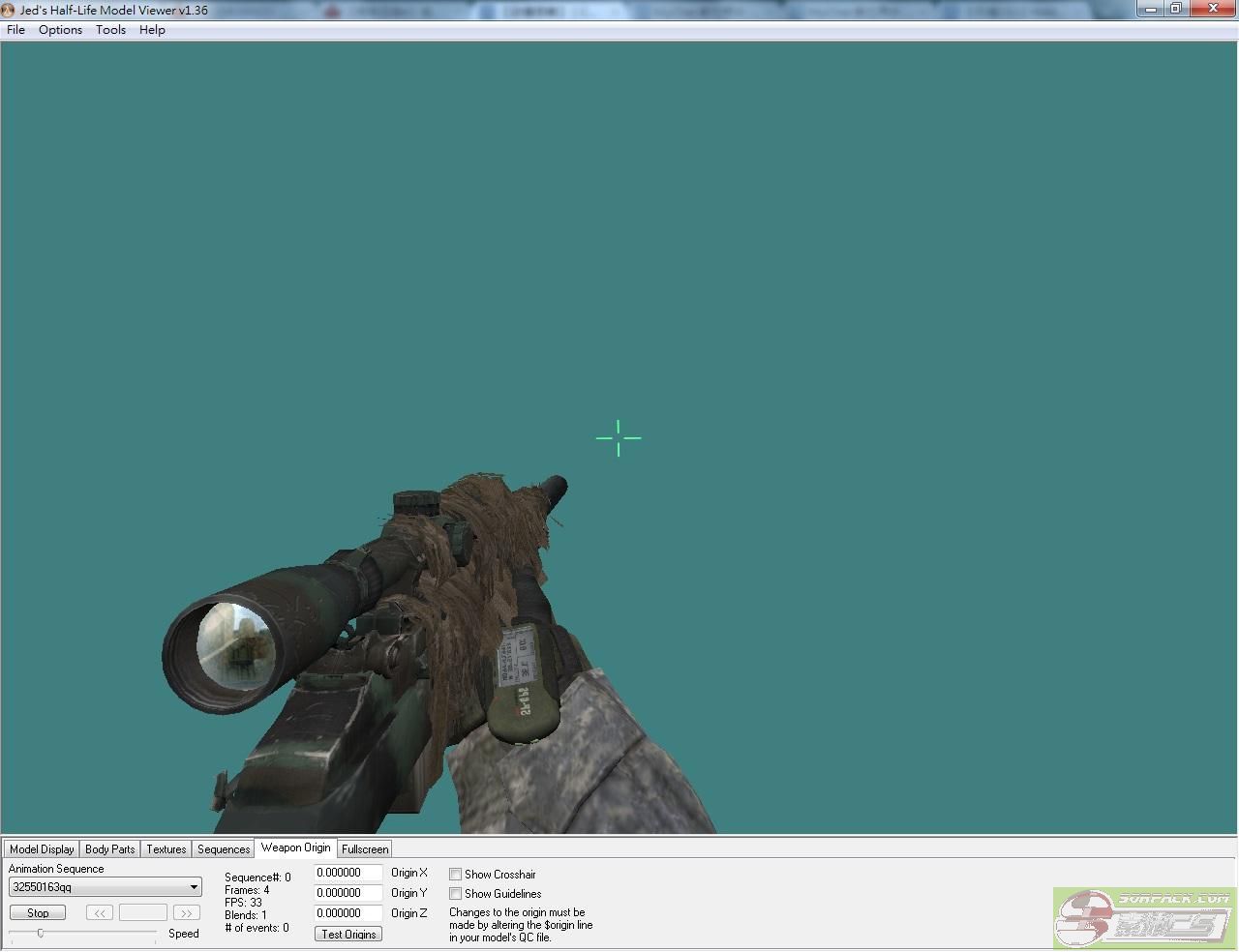Click the "Sequence#: 0" text
The image size is (1239, 952).
click(257, 878)
